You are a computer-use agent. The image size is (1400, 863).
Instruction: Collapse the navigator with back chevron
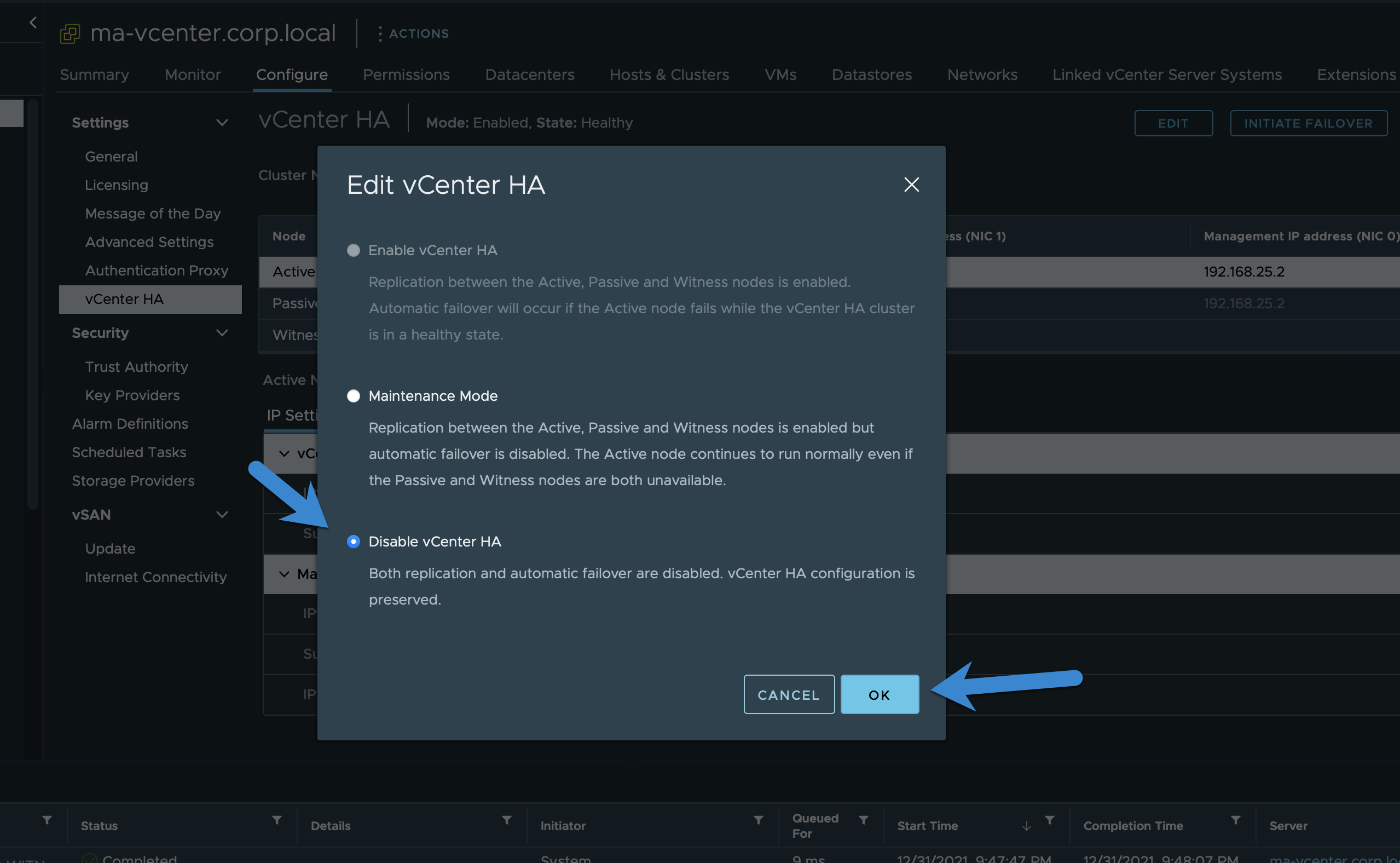33,23
